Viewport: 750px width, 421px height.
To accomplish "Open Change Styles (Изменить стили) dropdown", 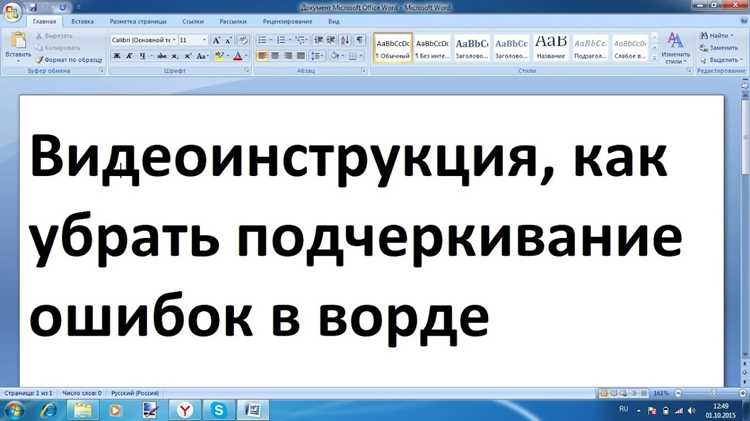I will (675, 48).
